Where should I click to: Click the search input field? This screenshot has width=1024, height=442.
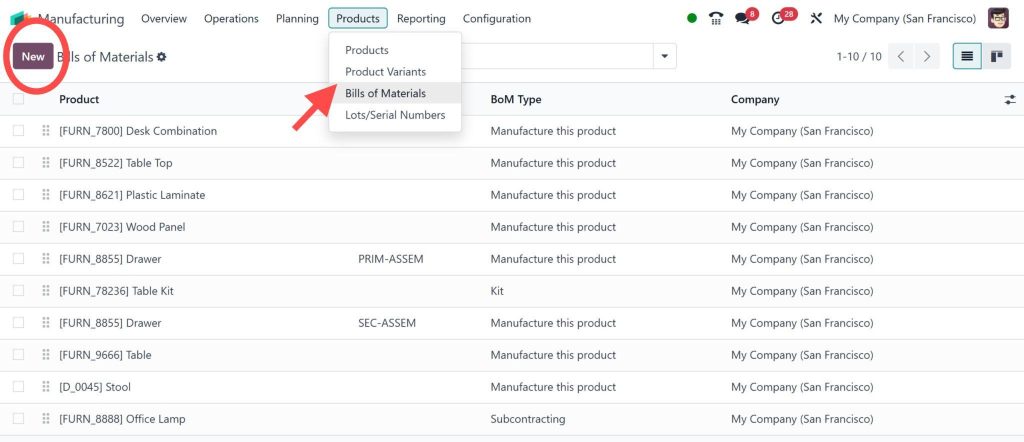pos(557,57)
